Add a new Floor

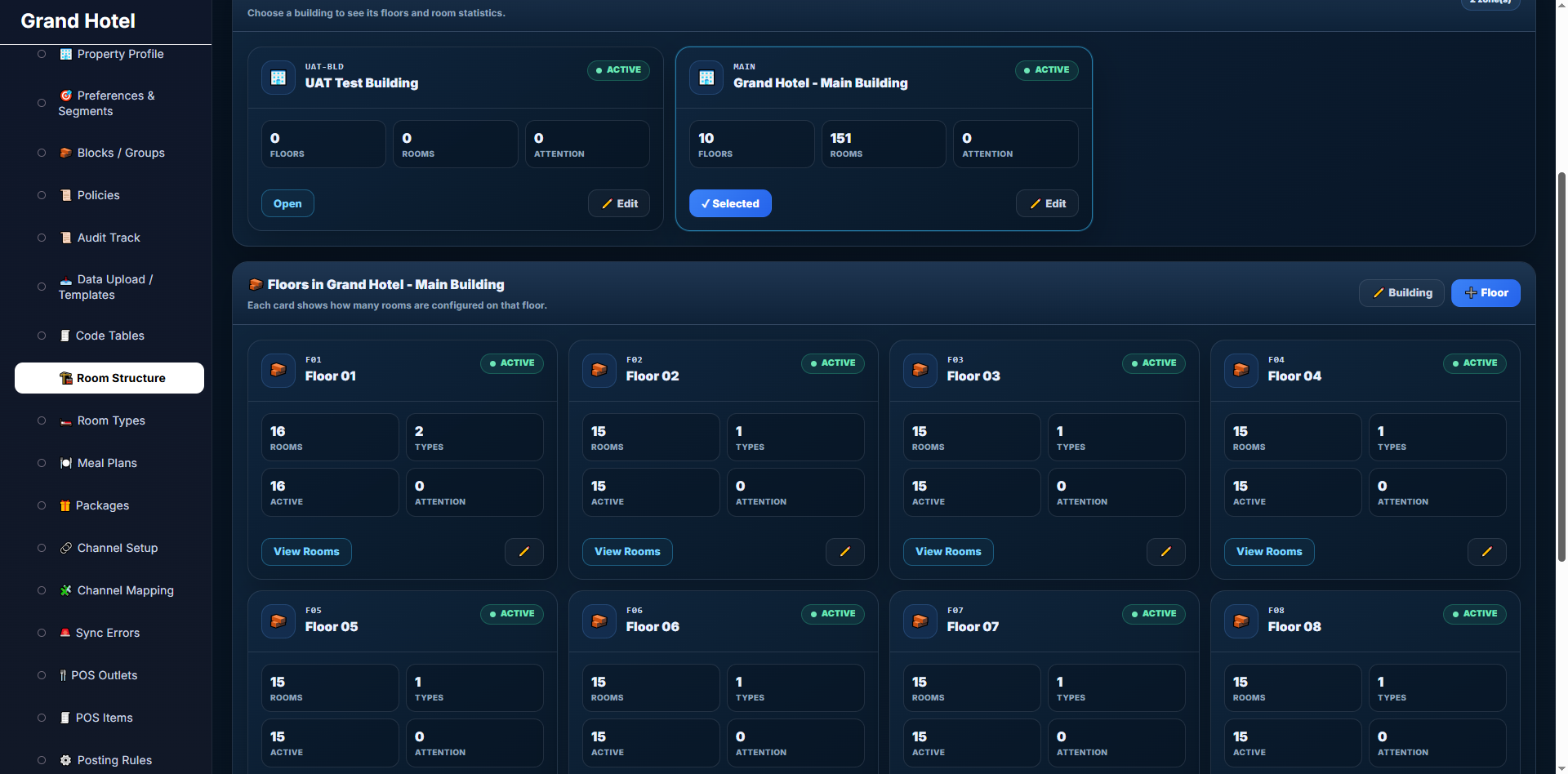coord(1486,293)
